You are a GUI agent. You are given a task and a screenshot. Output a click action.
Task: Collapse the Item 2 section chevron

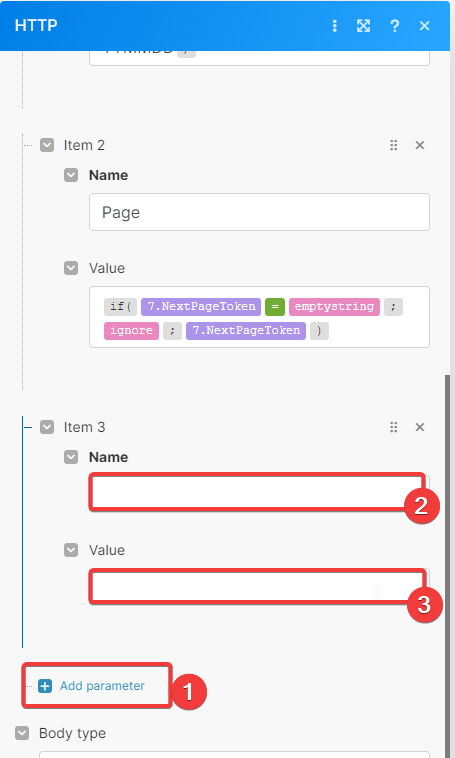(47, 145)
